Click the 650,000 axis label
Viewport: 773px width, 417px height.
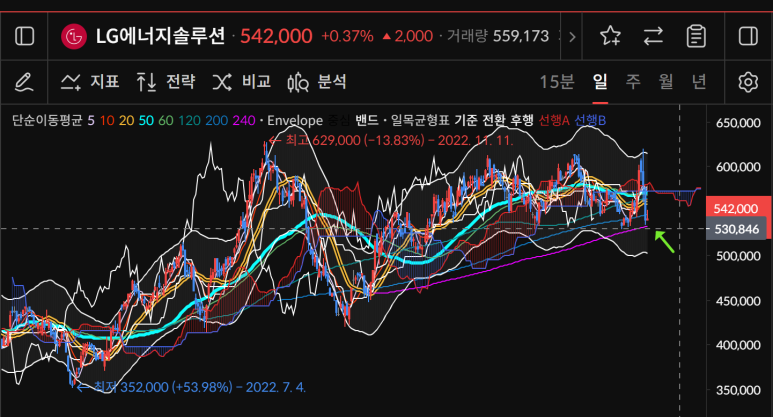point(738,123)
